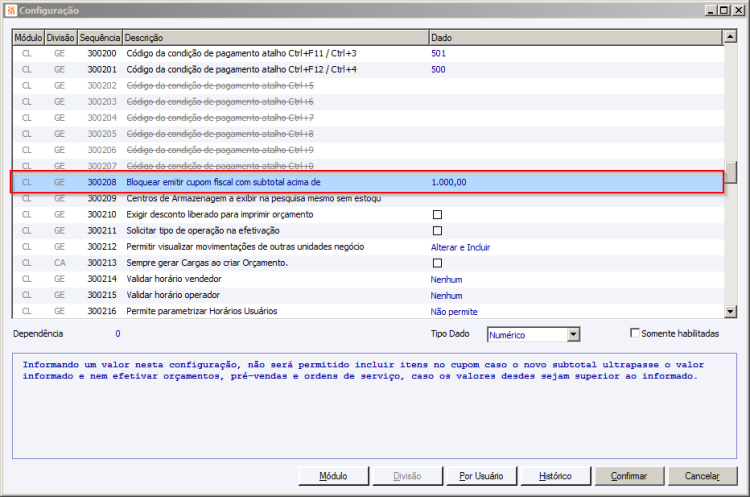
Task: Select 'Centros de Armazenagem a exibir' row
Action: [254, 198]
